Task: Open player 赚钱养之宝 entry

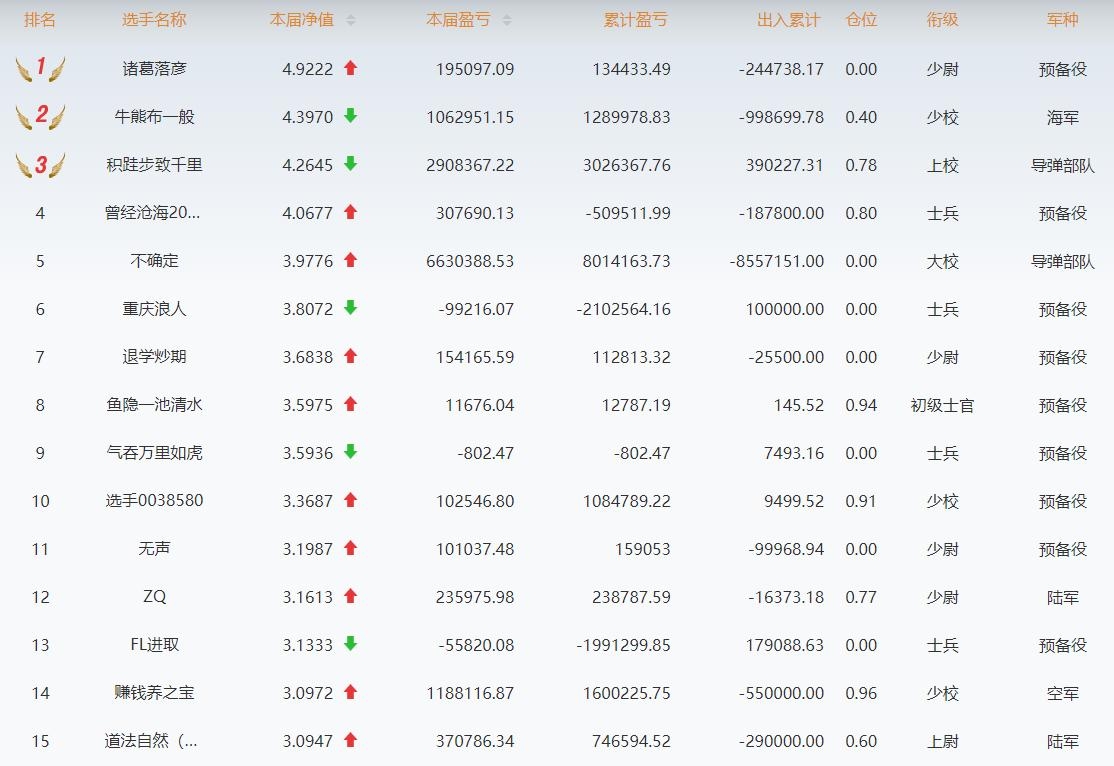Action: [x=154, y=693]
